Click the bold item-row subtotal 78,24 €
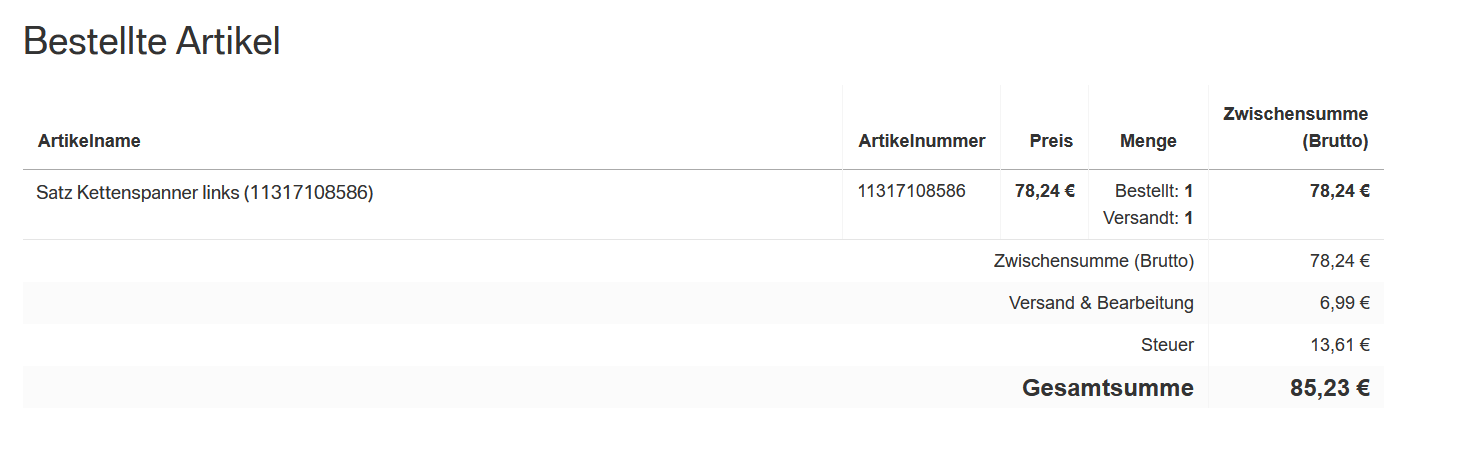1464x459 pixels. tap(1339, 191)
